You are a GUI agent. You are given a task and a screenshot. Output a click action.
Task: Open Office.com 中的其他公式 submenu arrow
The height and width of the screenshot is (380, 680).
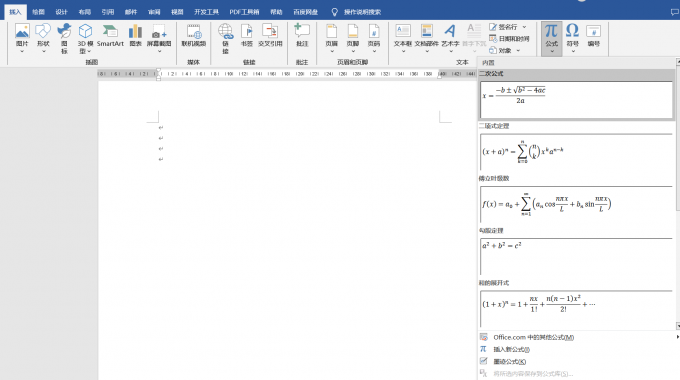click(677, 337)
